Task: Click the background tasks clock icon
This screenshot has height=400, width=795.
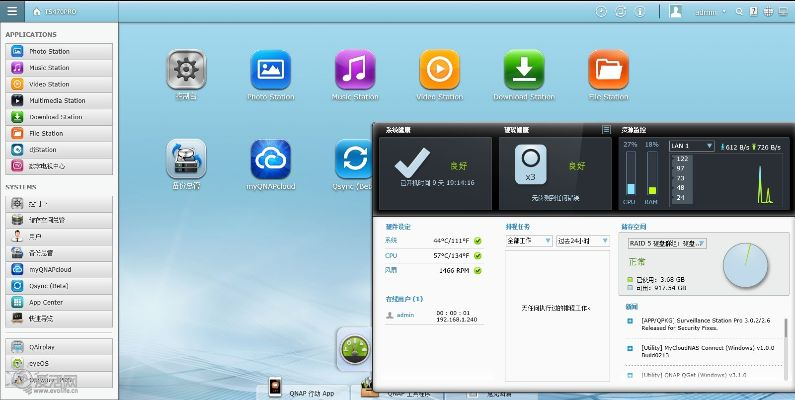Action: coord(601,12)
